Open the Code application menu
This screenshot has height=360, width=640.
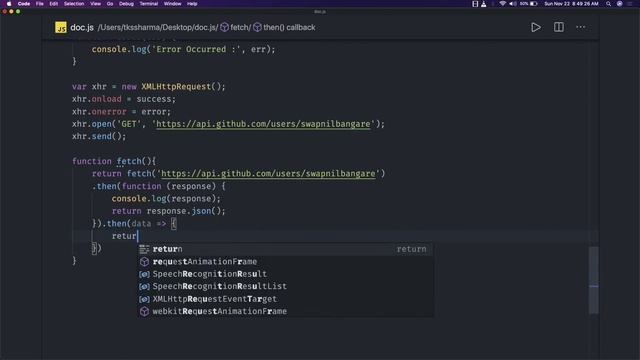[24, 4]
